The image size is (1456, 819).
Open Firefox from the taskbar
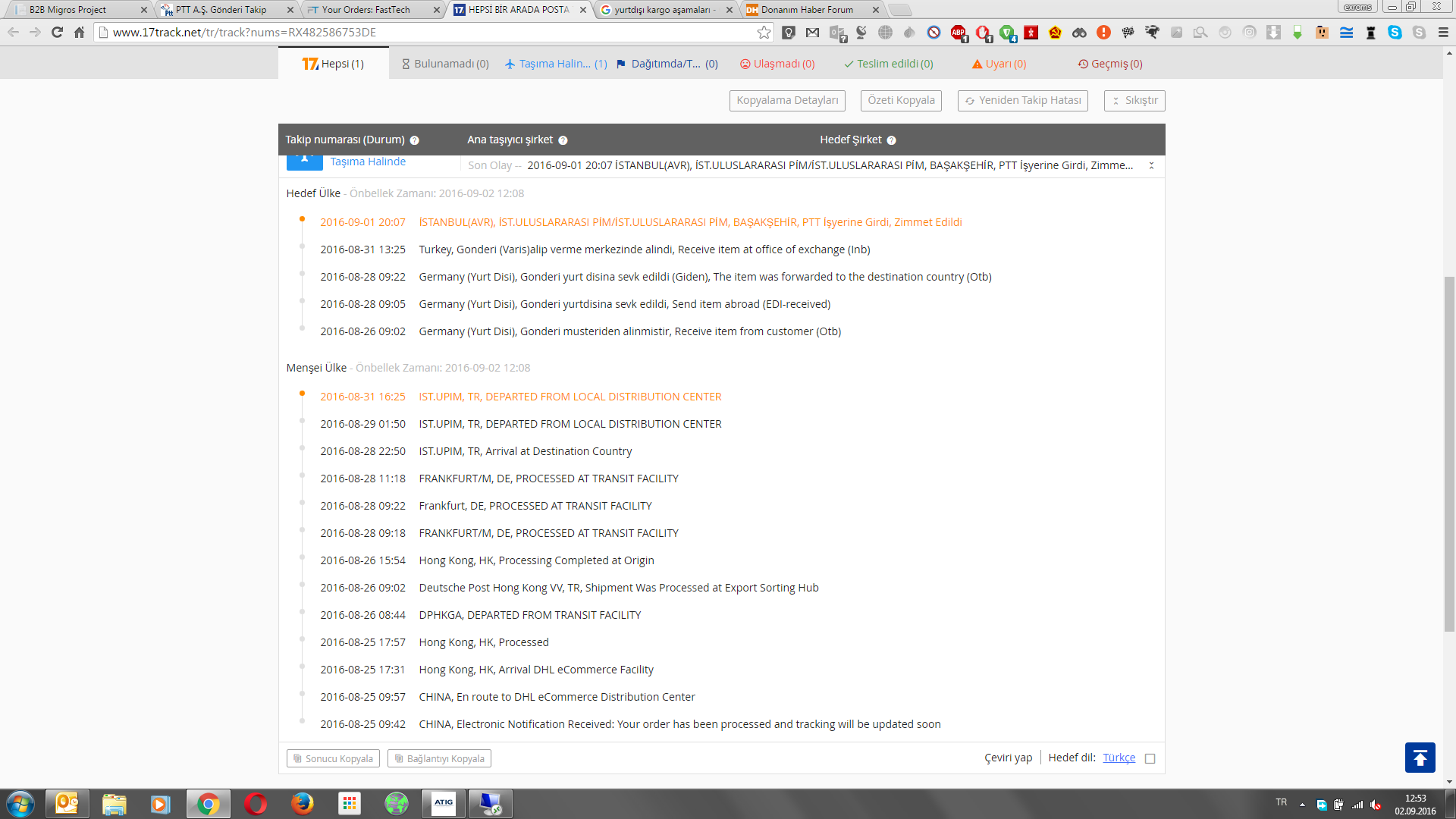click(x=303, y=804)
